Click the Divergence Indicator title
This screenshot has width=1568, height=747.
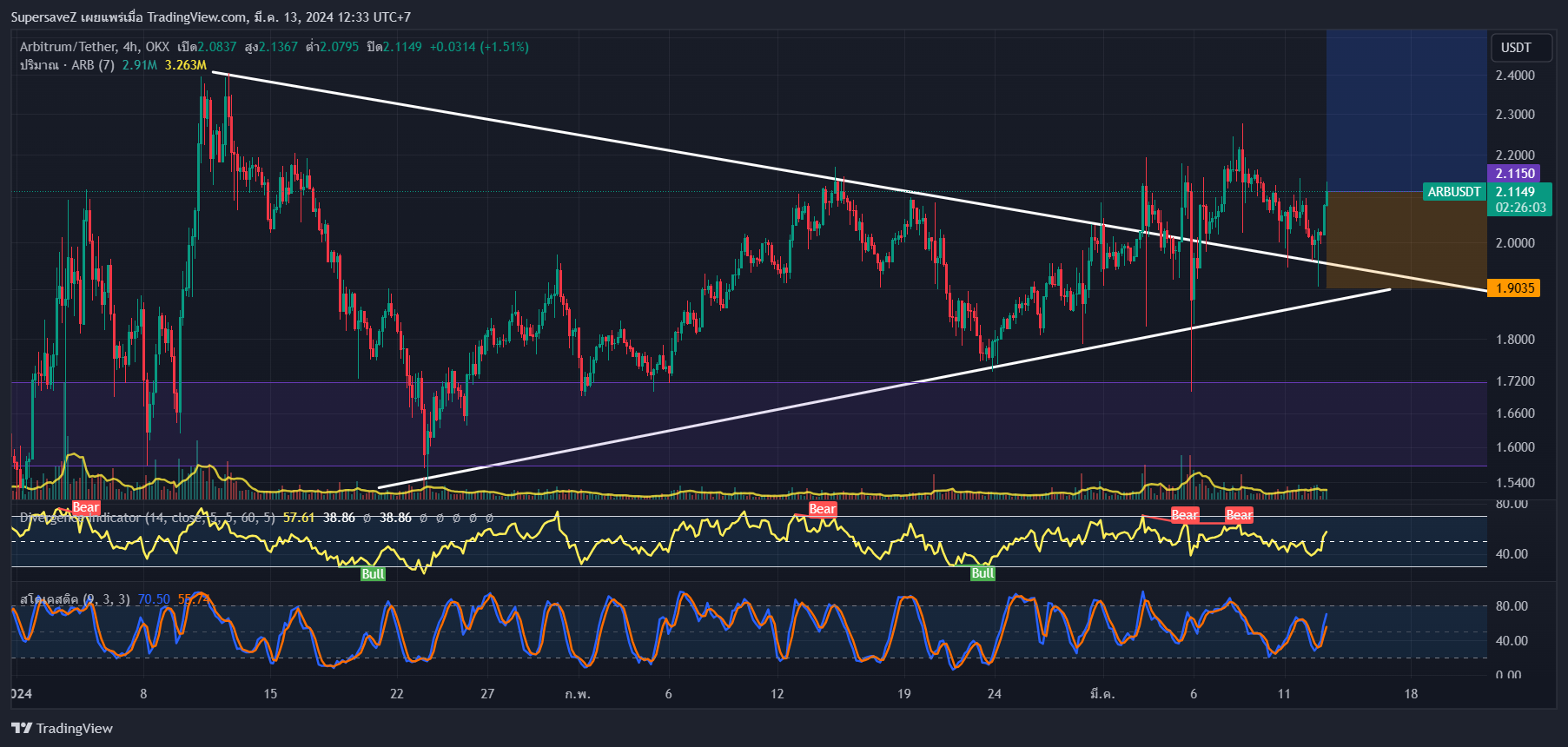coord(148,518)
